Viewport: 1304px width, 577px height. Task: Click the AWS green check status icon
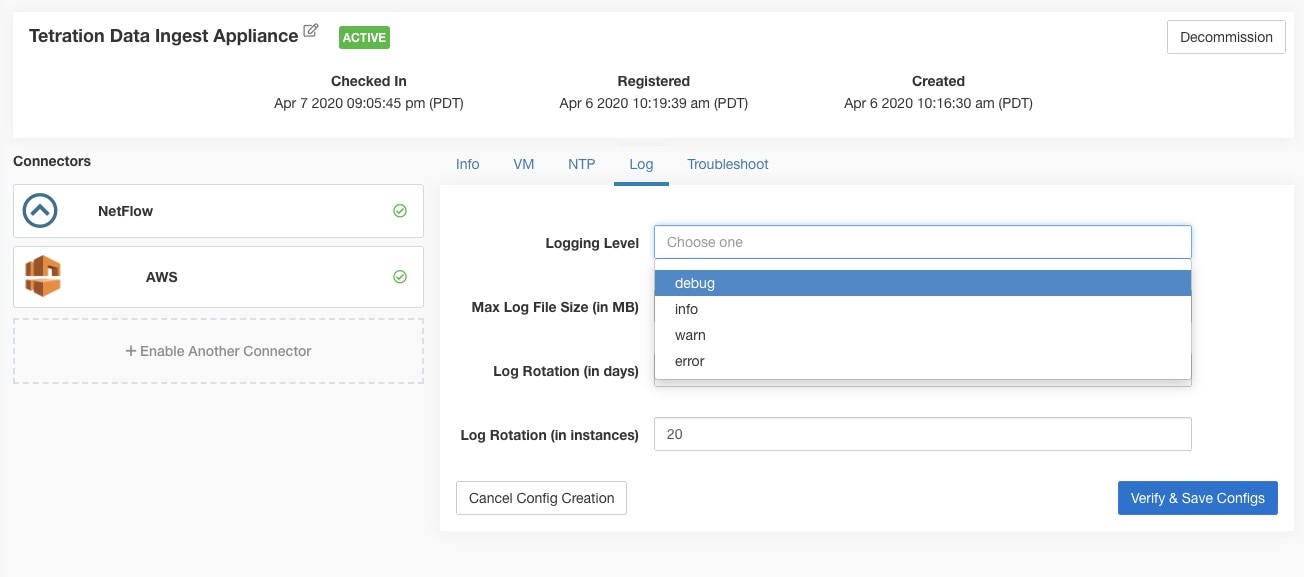coord(400,277)
